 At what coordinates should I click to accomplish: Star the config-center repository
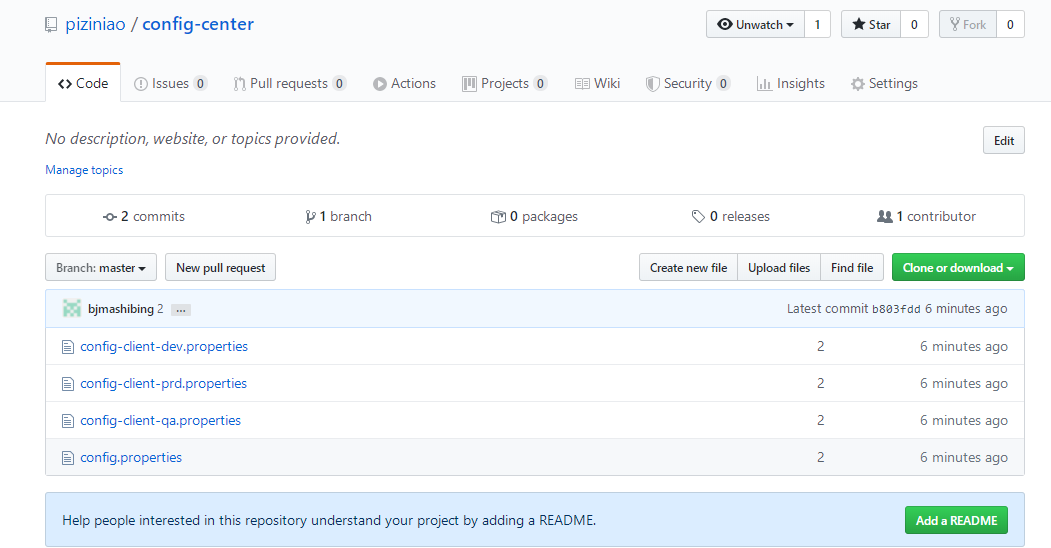[870, 25]
